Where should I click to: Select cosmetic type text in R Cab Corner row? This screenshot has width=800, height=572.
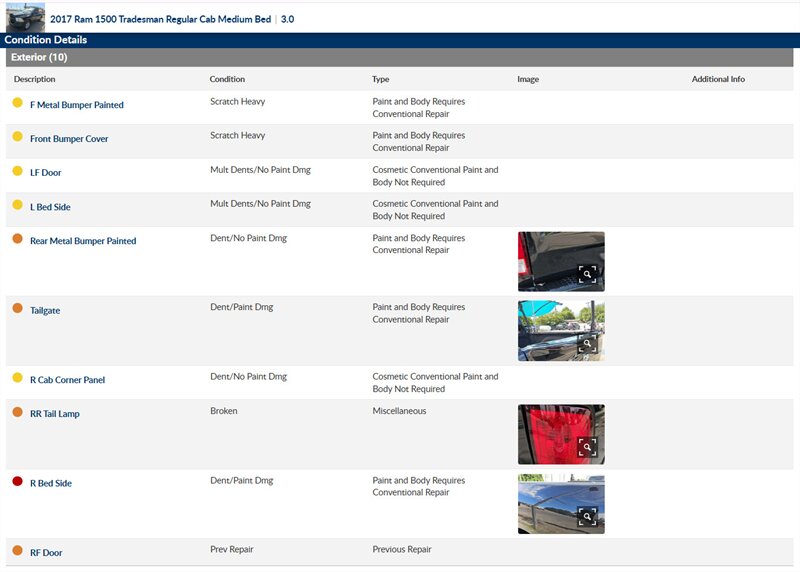pos(435,383)
